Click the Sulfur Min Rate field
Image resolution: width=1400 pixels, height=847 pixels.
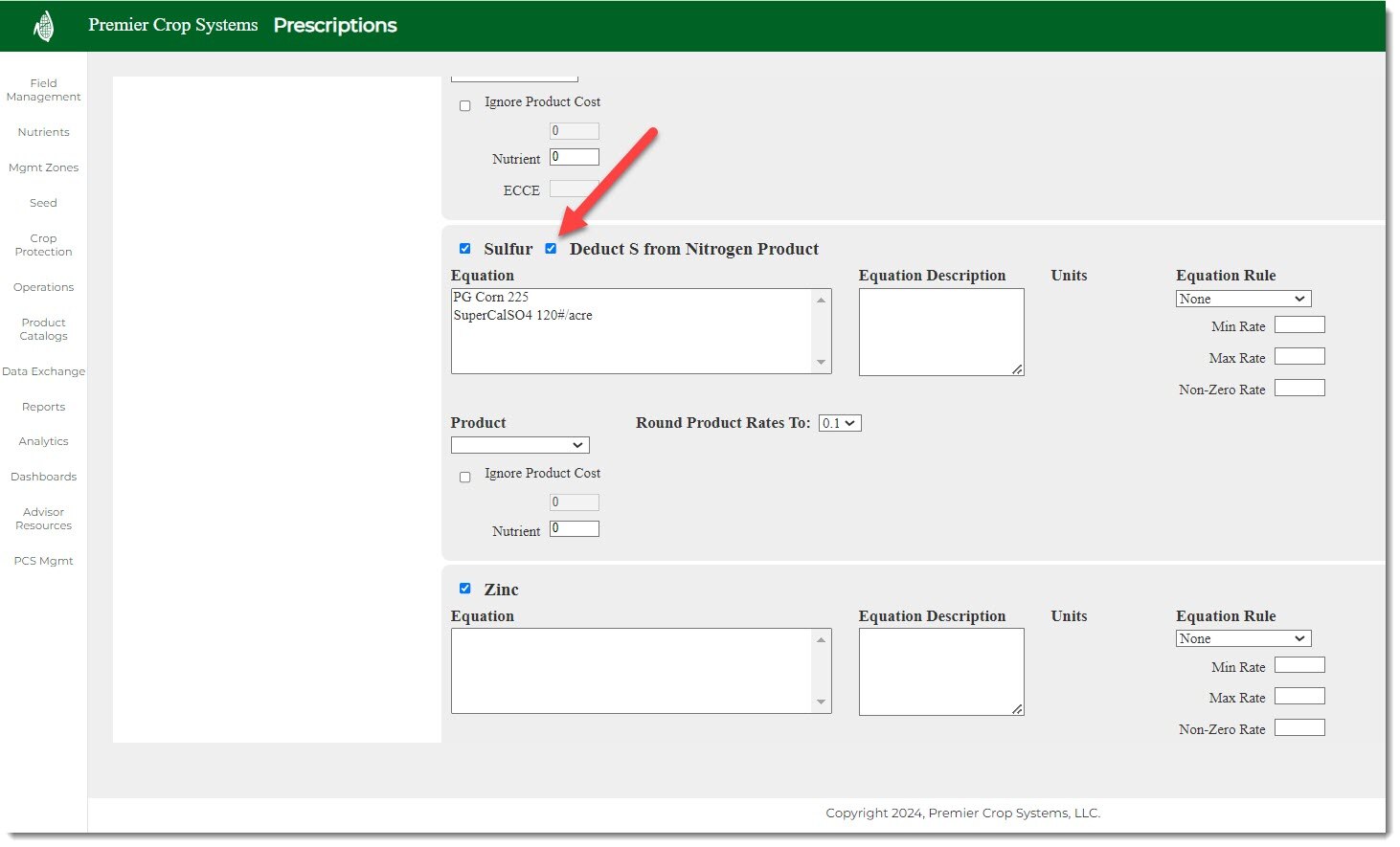pos(1299,325)
